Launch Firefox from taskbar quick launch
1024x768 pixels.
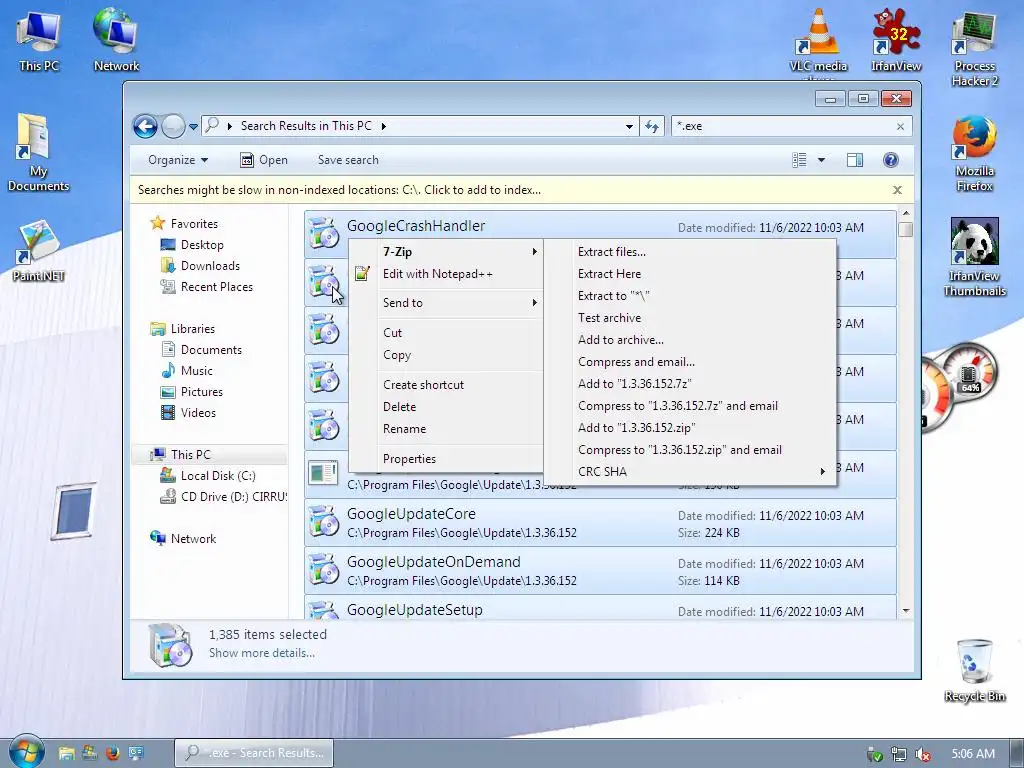112,753
